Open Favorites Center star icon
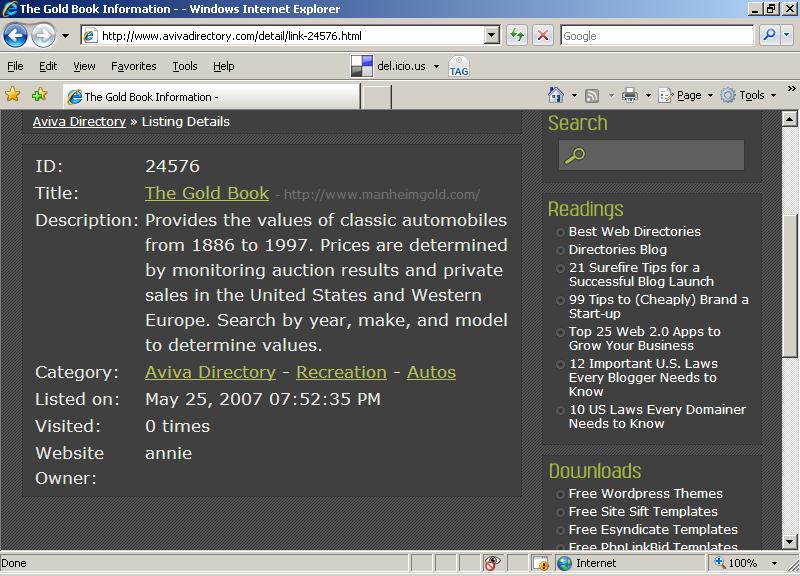 click(x=13, y=94)
